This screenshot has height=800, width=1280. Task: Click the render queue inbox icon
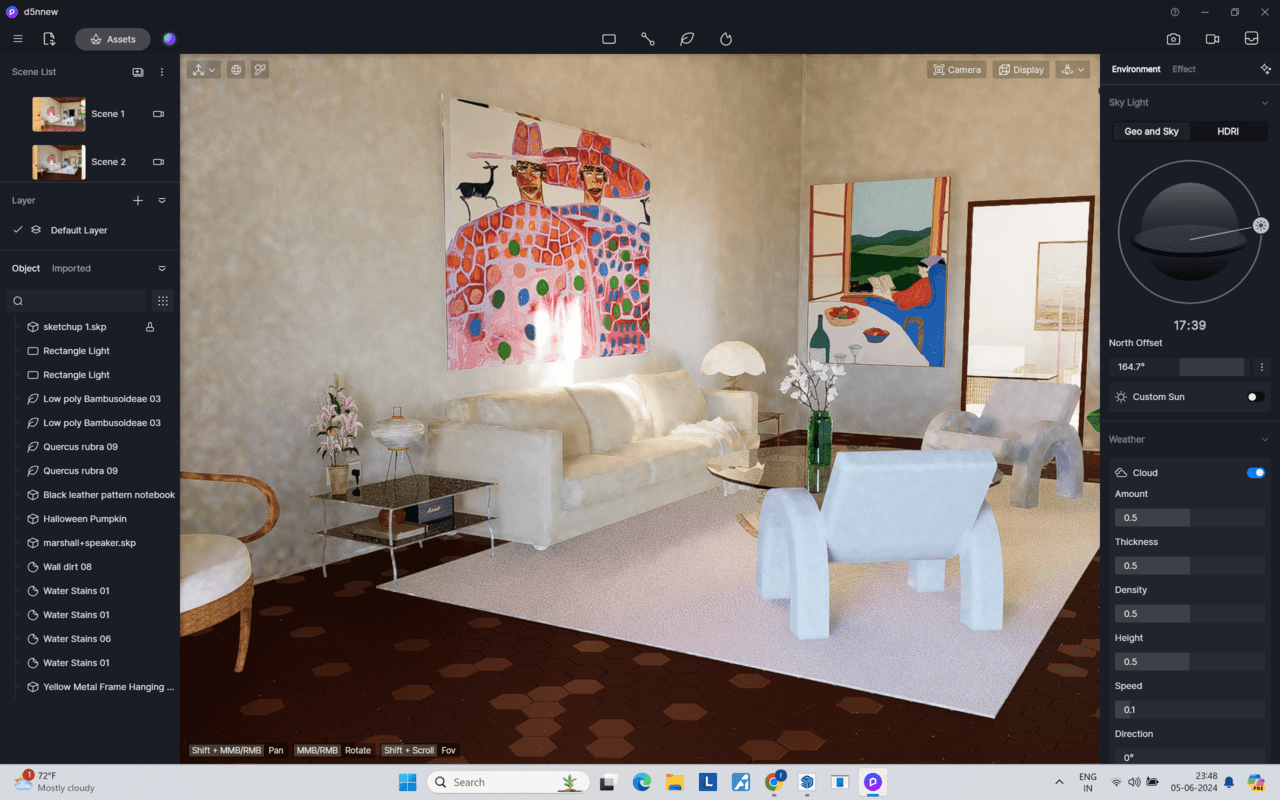point(1251,39)
